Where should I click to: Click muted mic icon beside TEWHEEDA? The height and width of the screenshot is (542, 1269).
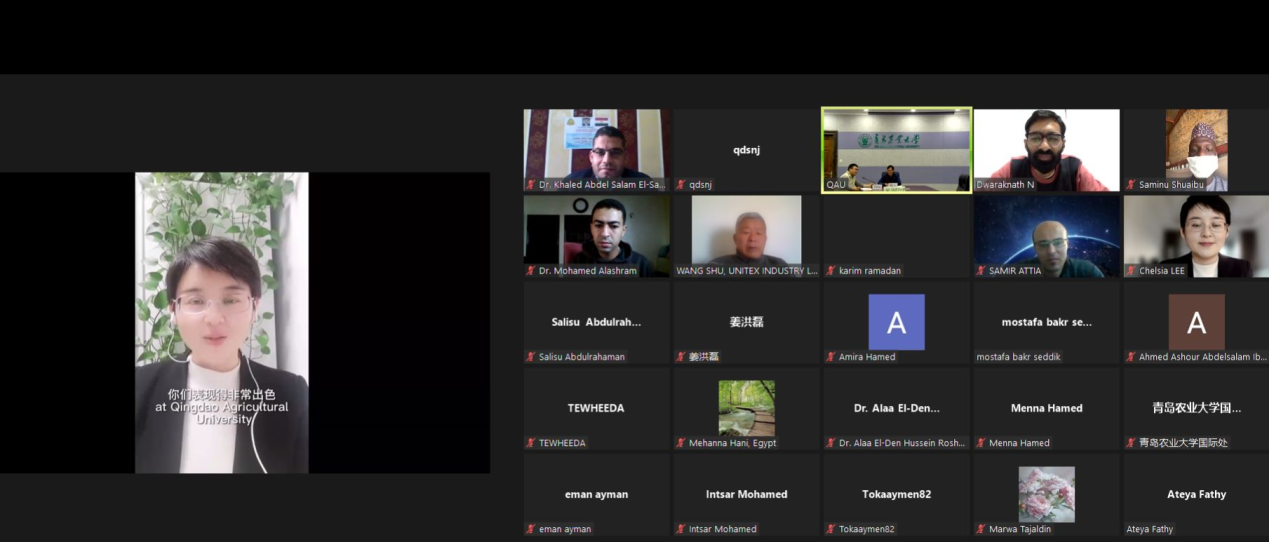pos(532,443)
